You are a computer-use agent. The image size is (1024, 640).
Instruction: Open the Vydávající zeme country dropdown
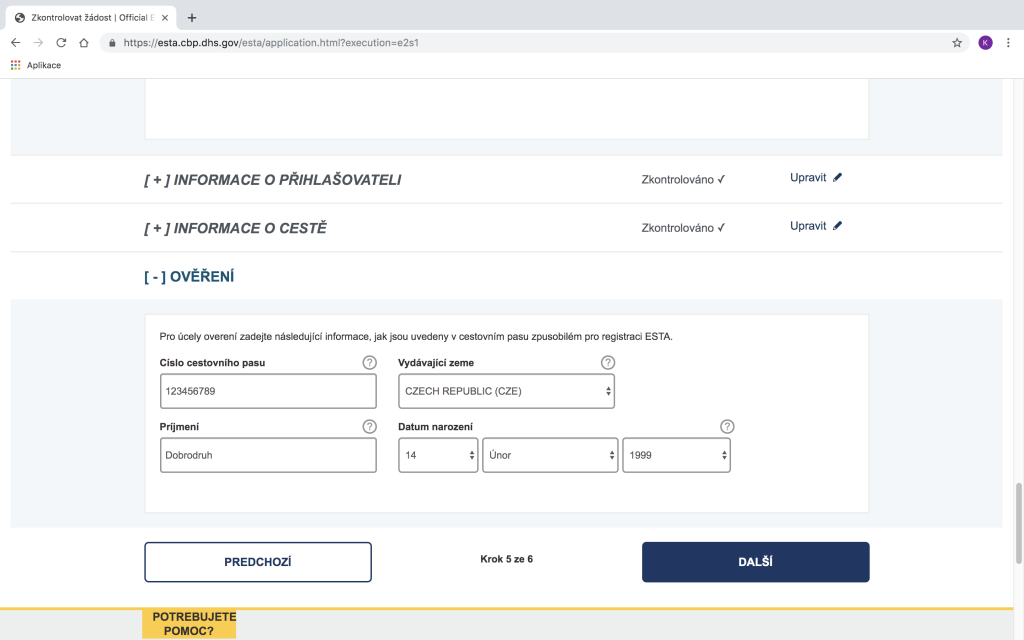(506, 392)
